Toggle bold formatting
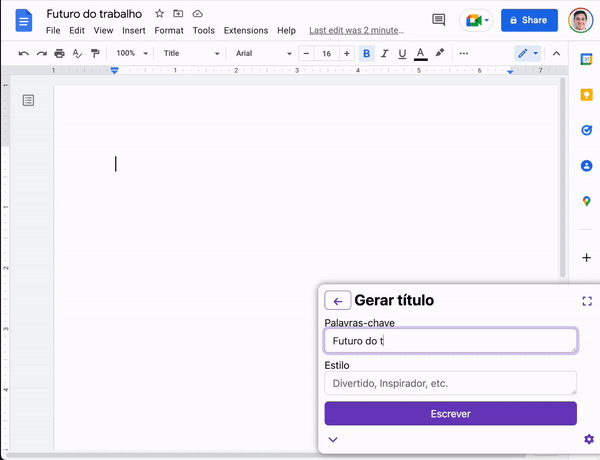The image size is (600, 460). (367, 53)
